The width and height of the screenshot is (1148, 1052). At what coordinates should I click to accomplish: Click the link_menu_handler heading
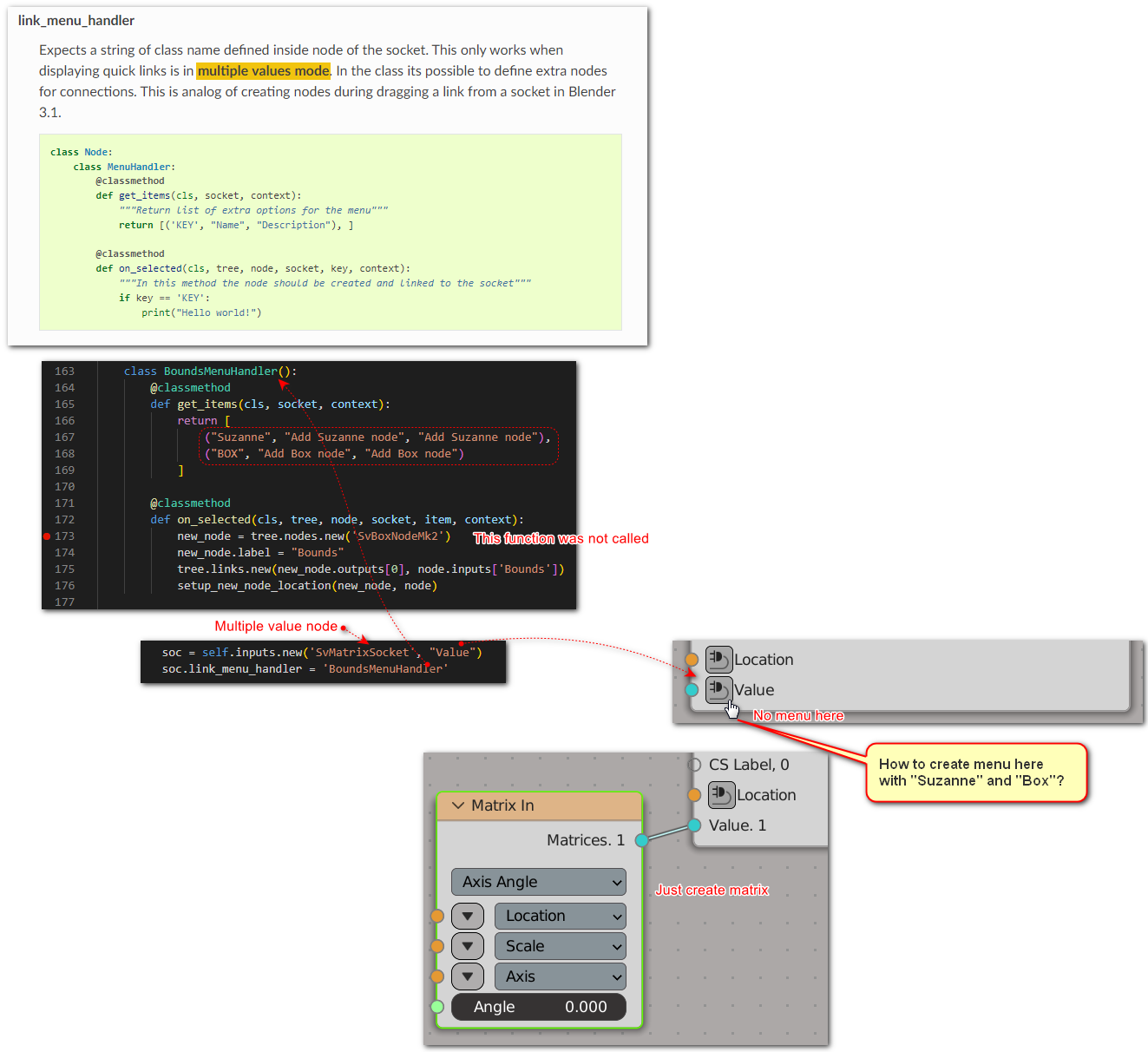tap(75, 20)
